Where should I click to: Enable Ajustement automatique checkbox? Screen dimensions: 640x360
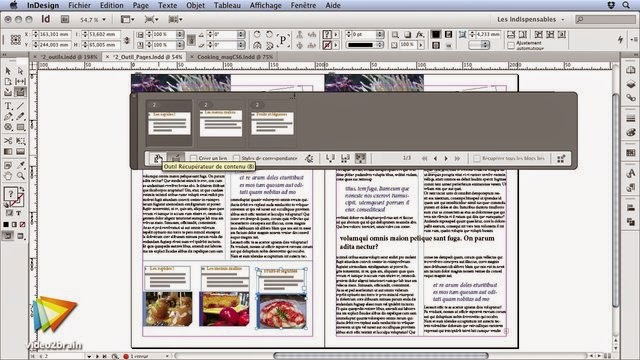coord(511,45)
